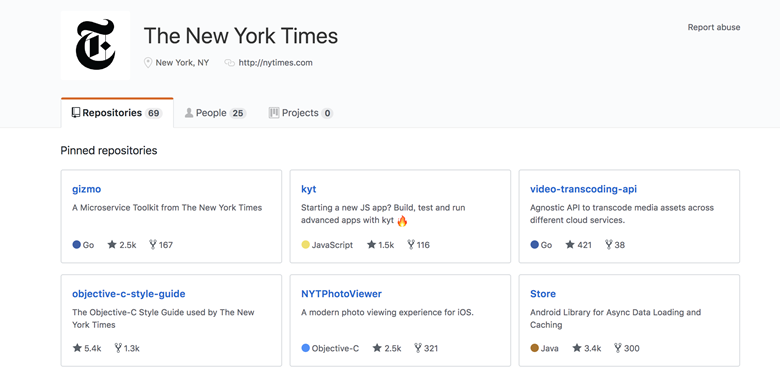Open the gizmo repository link
Viewport: 780px width, 385px height.
[87, 189]
